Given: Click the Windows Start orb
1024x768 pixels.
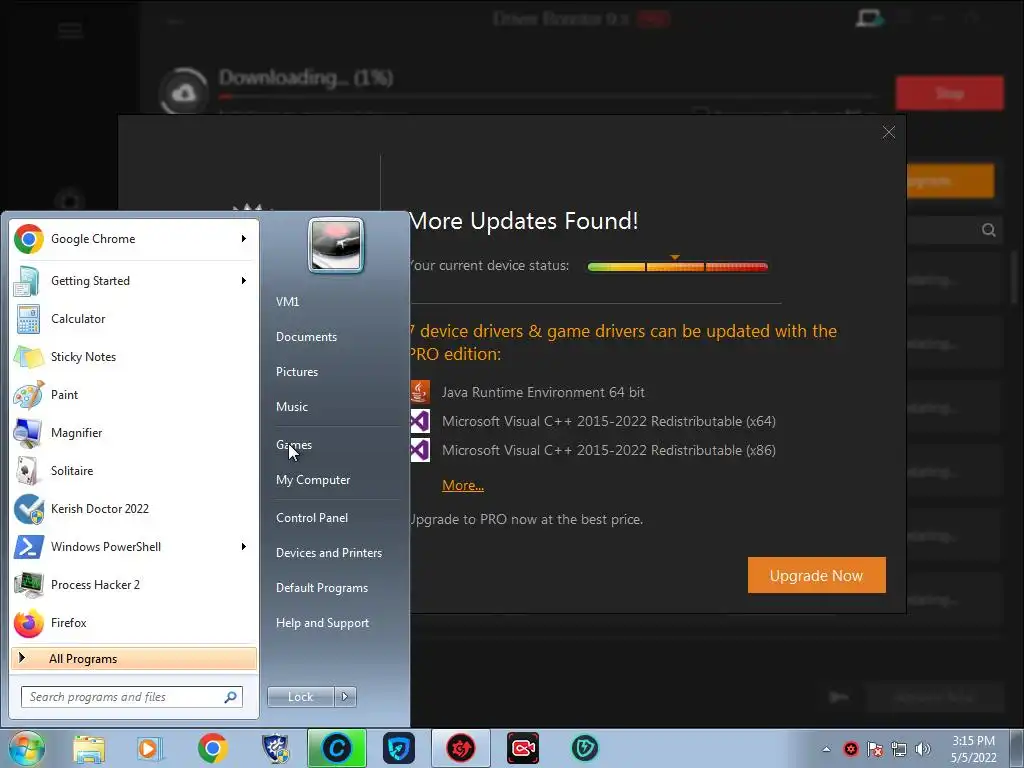Looking at the screenshot, I should coord(26,748).
